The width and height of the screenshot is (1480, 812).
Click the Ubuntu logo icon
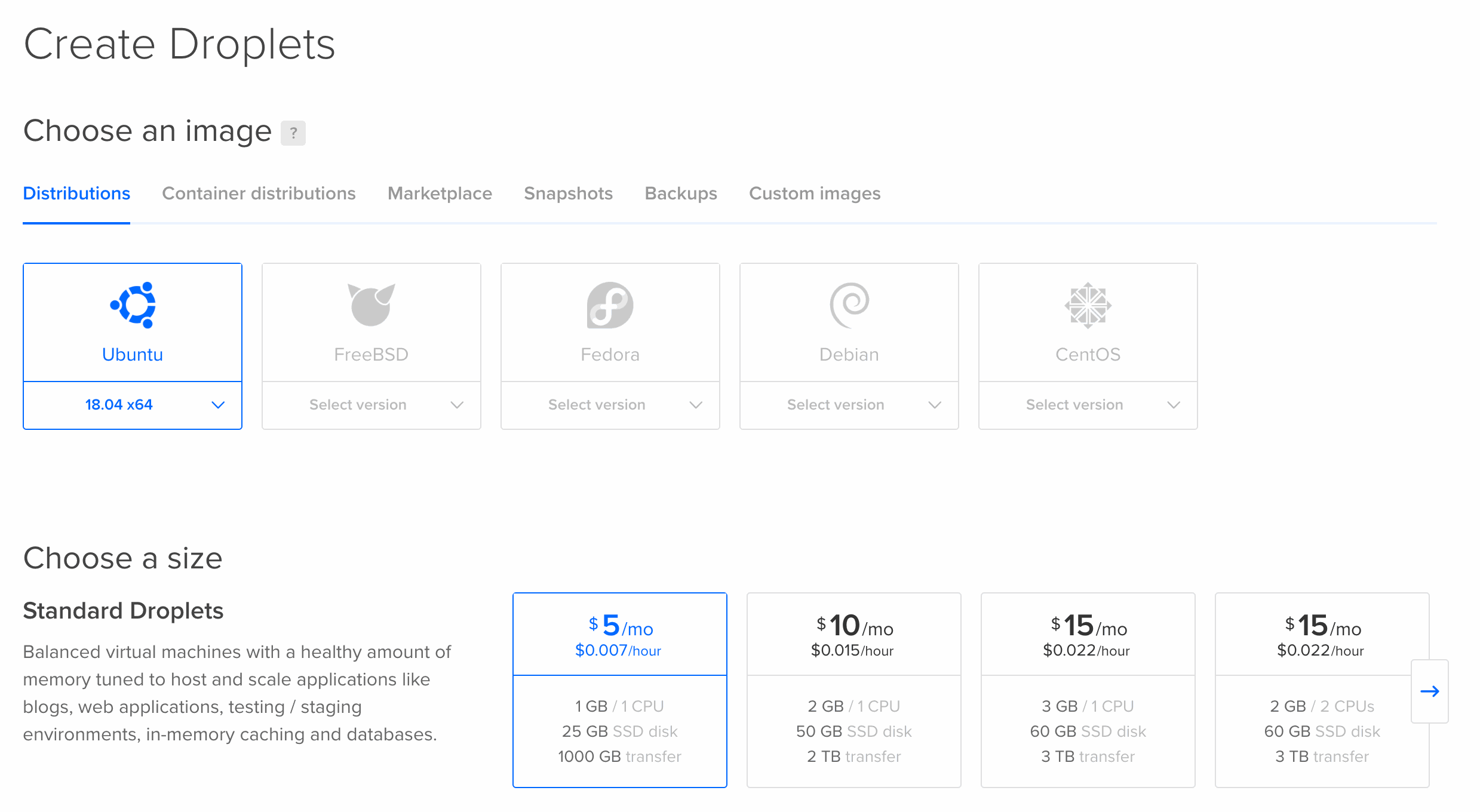coord(133,305)
